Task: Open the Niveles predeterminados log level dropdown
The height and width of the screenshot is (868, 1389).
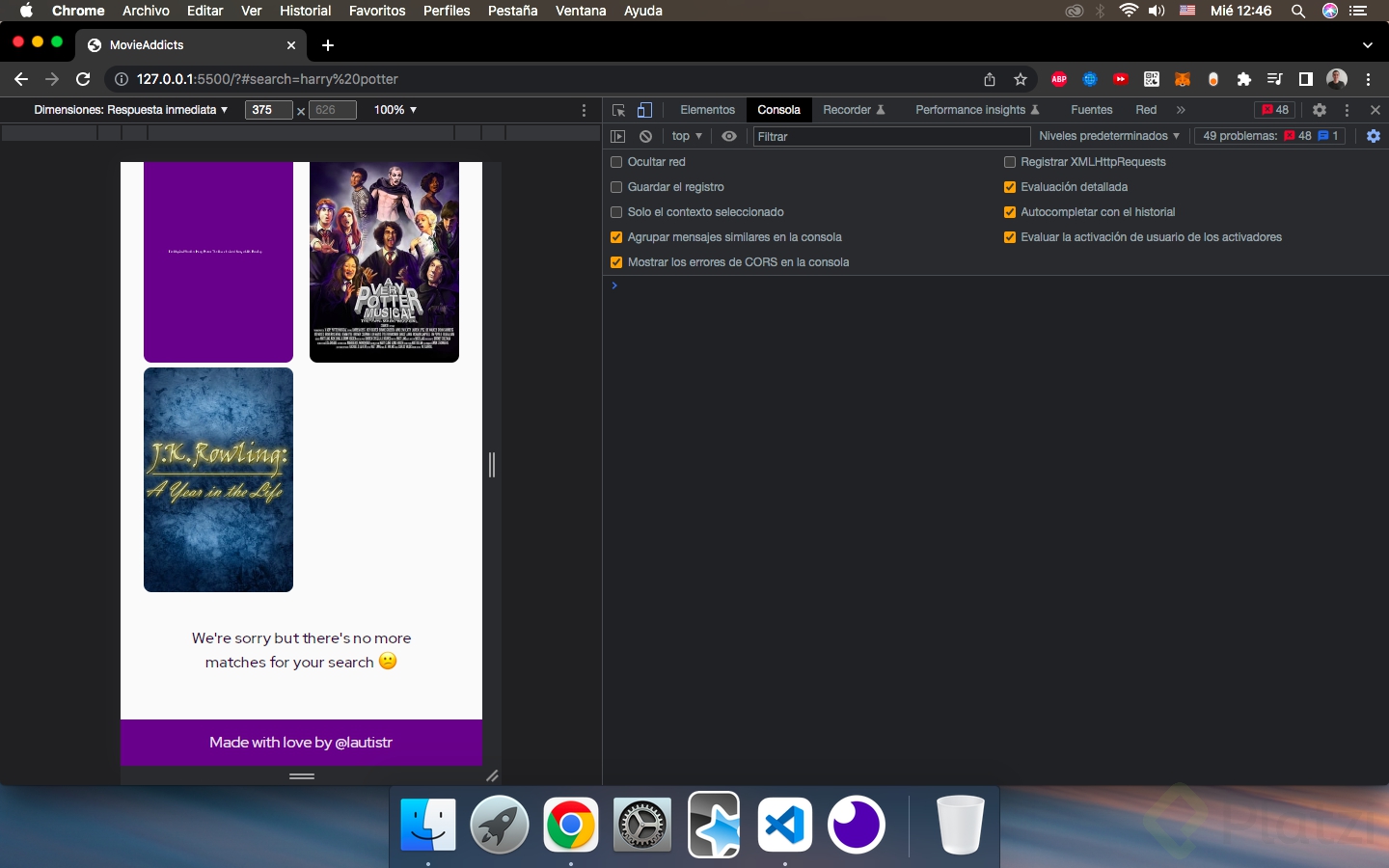Action: pos(1109,136)
